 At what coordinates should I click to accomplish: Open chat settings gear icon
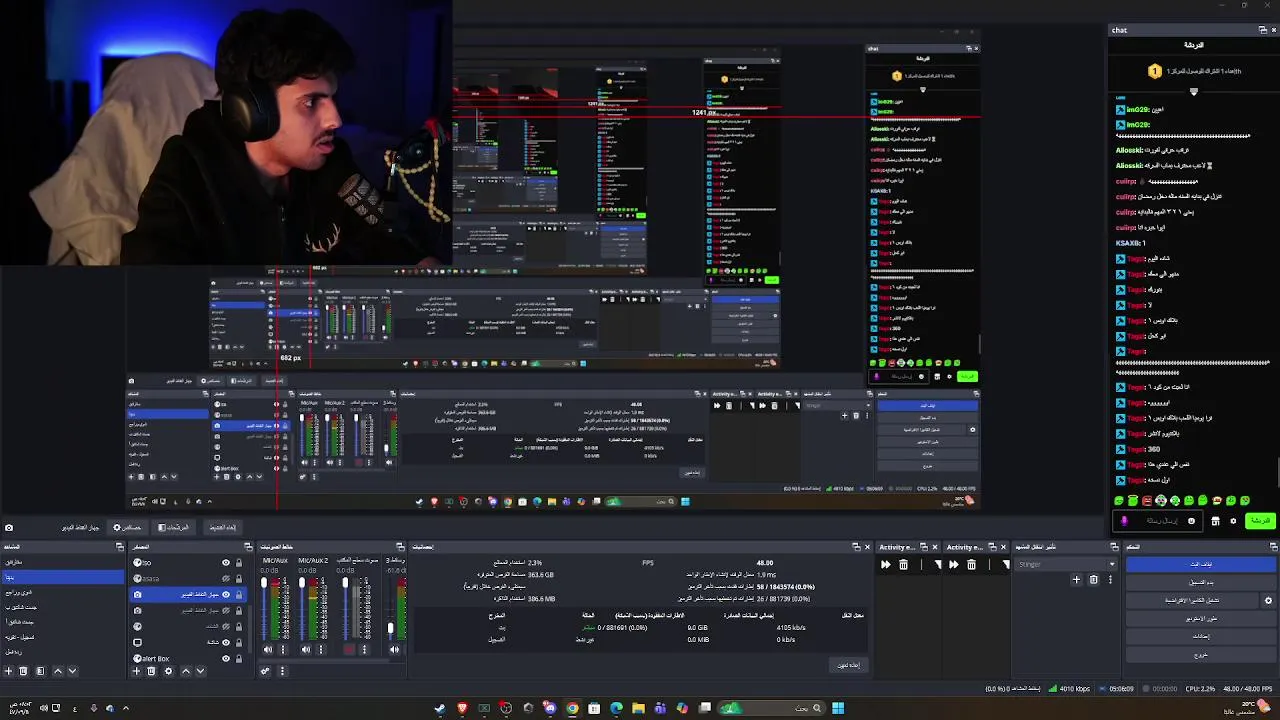click(x=1233, y=521)
